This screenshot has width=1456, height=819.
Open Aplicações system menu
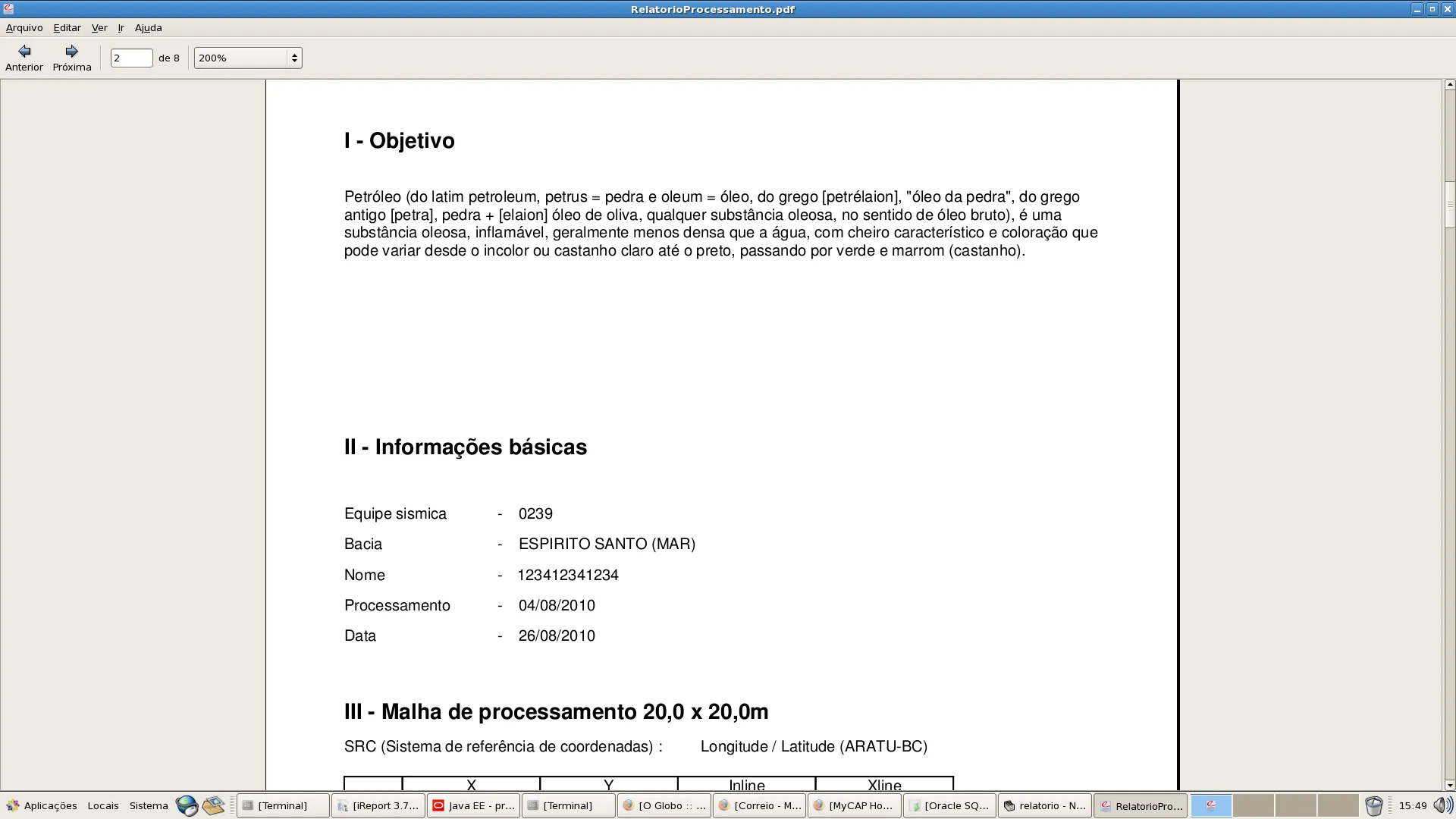point(42,805)
